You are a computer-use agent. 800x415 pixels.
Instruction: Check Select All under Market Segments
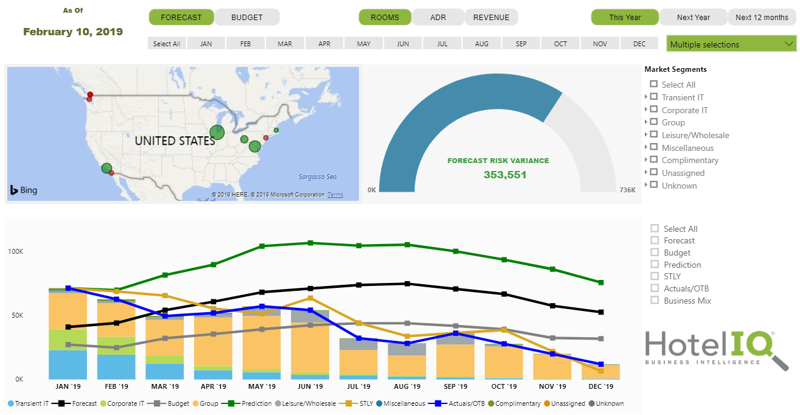click(x=654, y=84)
